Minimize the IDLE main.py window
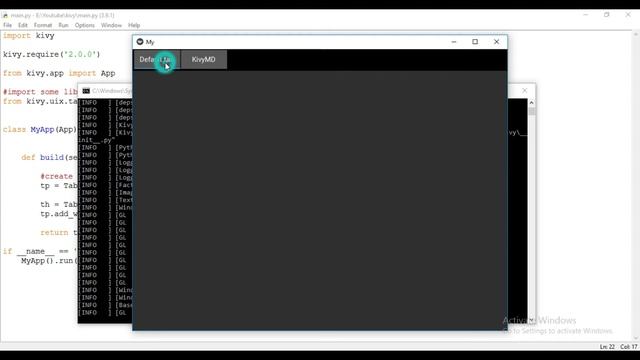 [x=586, y=15]
